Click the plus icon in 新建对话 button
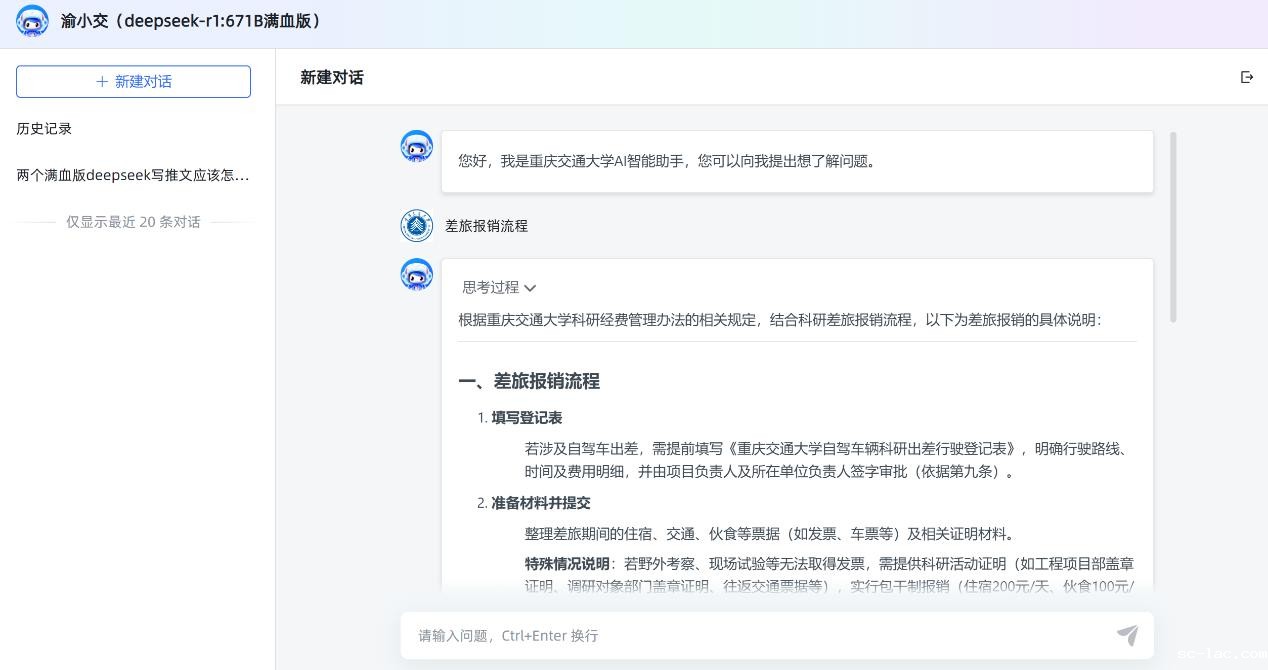This screenshot has height=670, width=1268. [102, 82]
